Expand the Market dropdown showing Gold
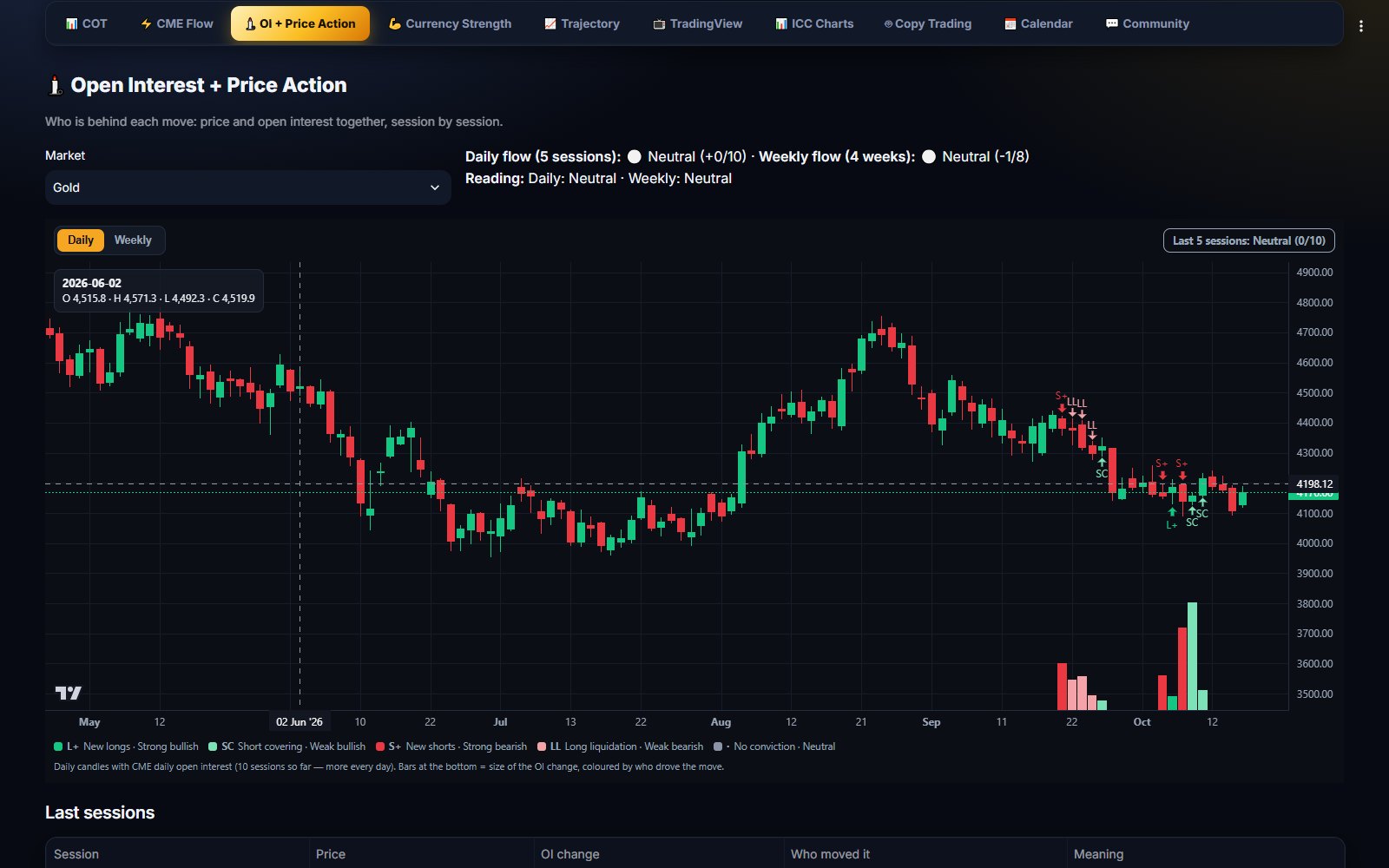This screenshot has width=1389, height=868. (x=247, y=187)
